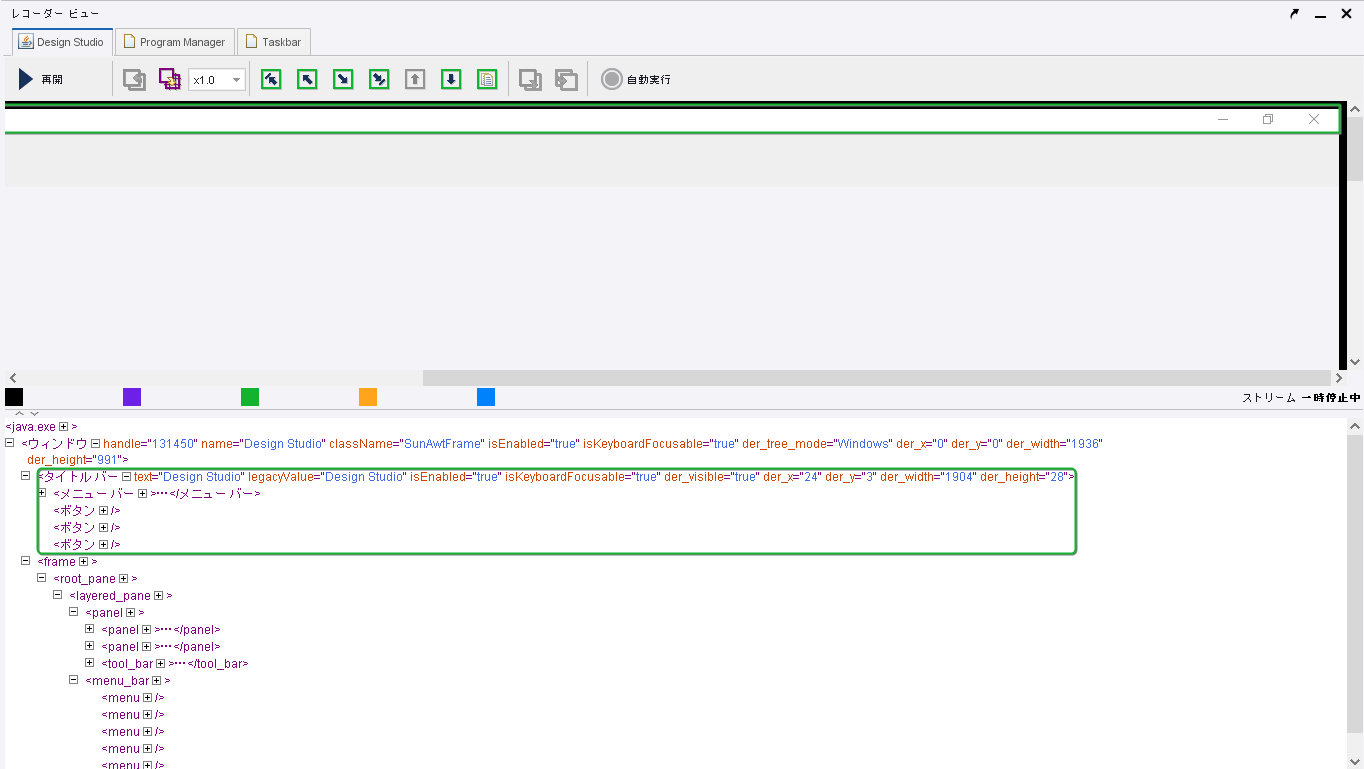Image resolution: width=1364 pixels, height=769 pixels.
Task: Collapse the frame tree node
Action: point(26,561)
